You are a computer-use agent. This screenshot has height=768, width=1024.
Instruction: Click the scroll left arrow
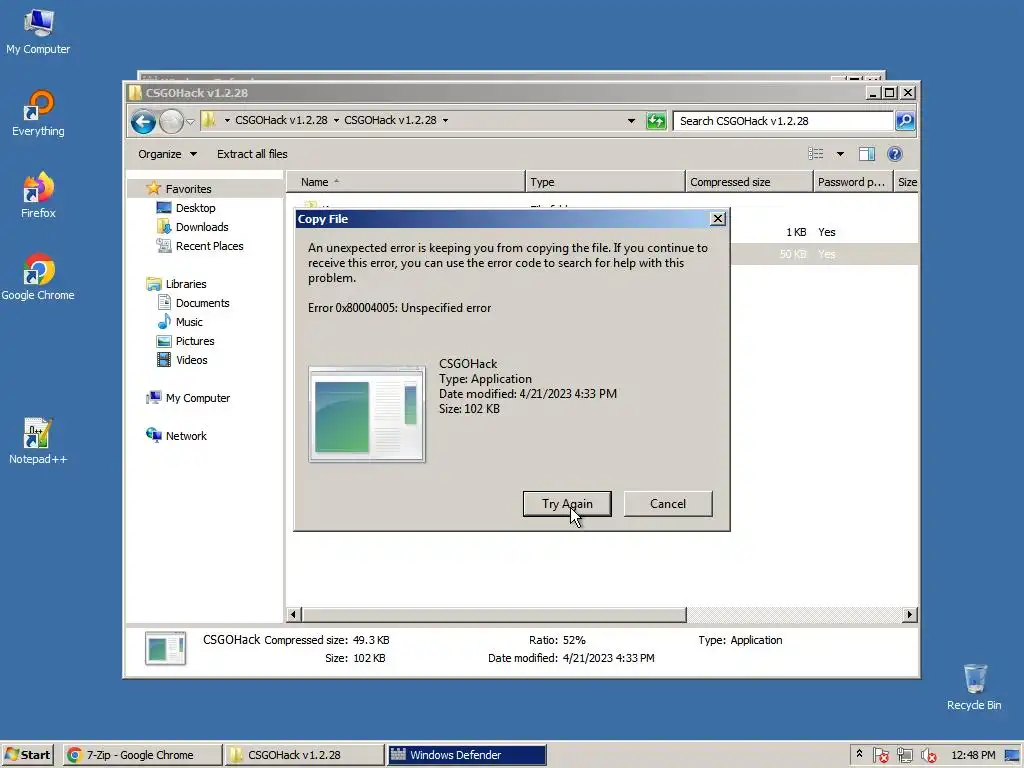pos(293,615)
